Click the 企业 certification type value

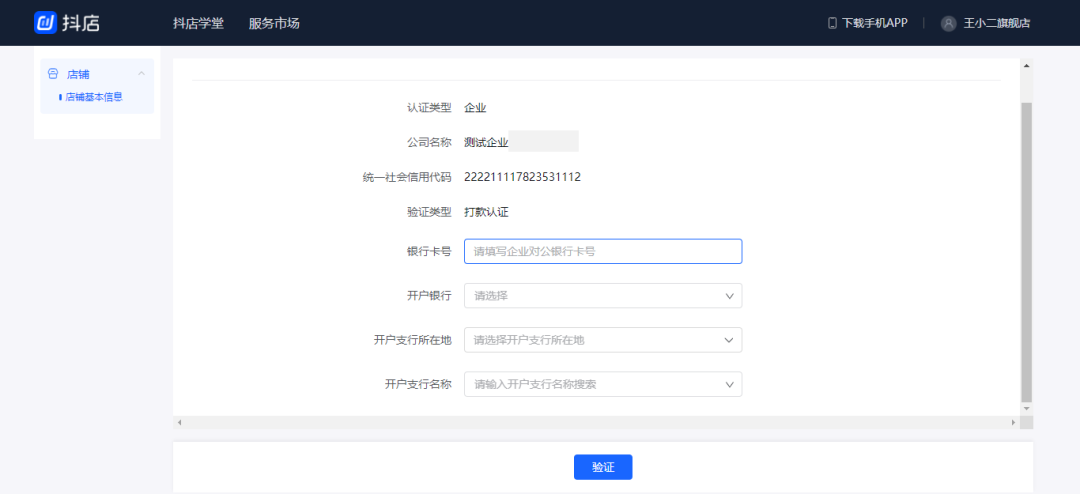tap(475, 107)
